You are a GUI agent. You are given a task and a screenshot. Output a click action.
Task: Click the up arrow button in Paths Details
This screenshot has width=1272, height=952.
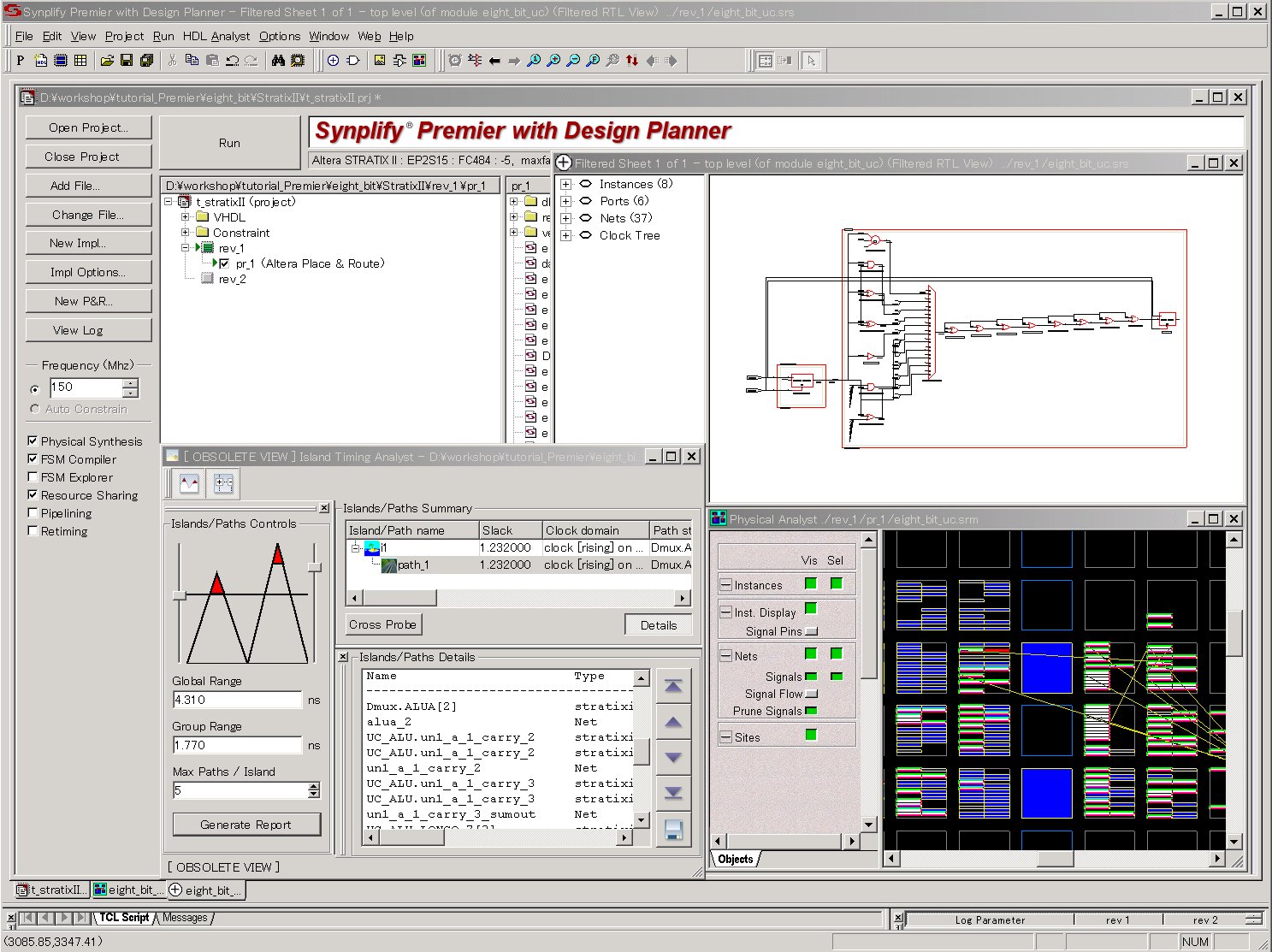click(673, 723)
